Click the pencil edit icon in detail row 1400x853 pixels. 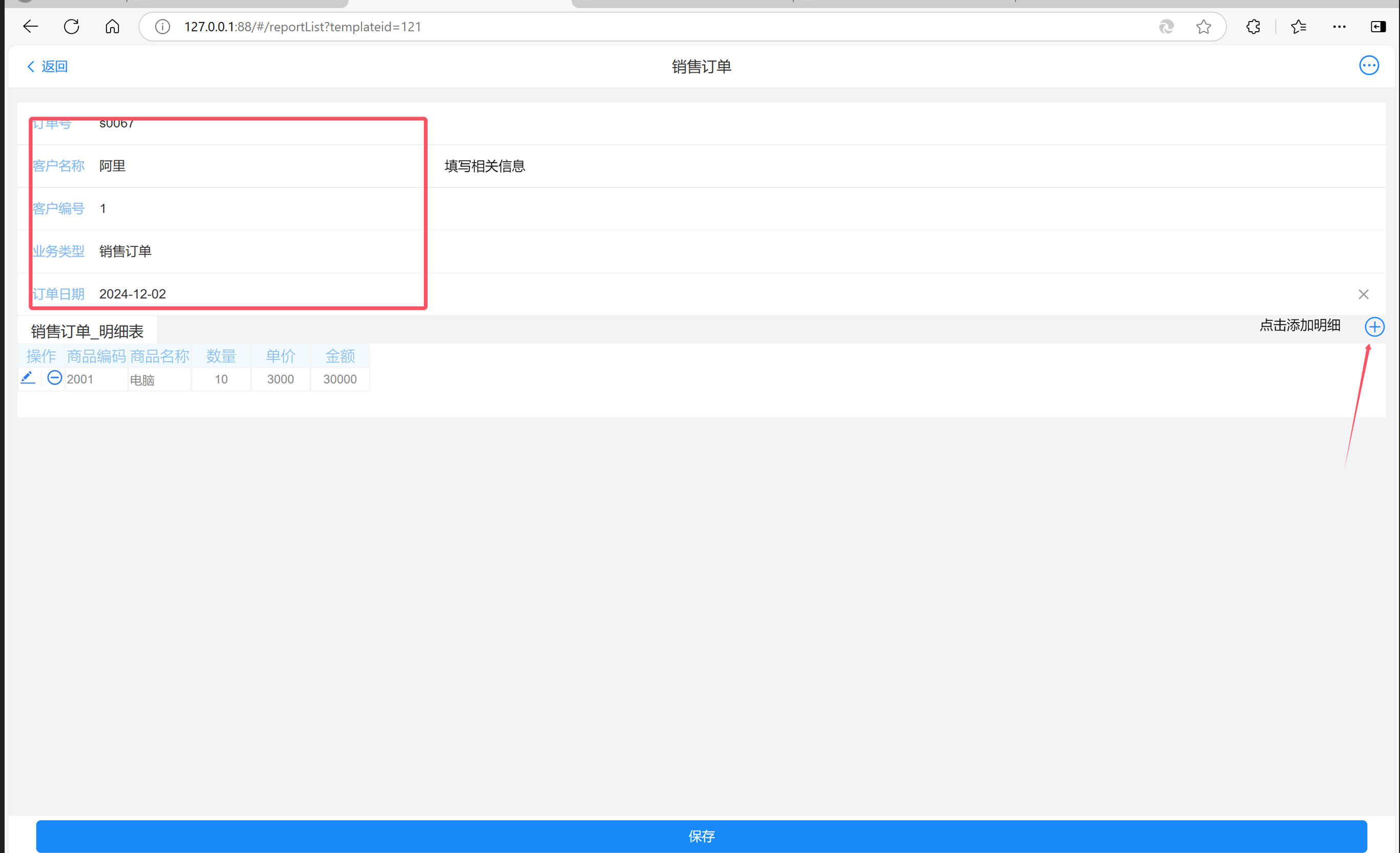[x=27, y=378]
